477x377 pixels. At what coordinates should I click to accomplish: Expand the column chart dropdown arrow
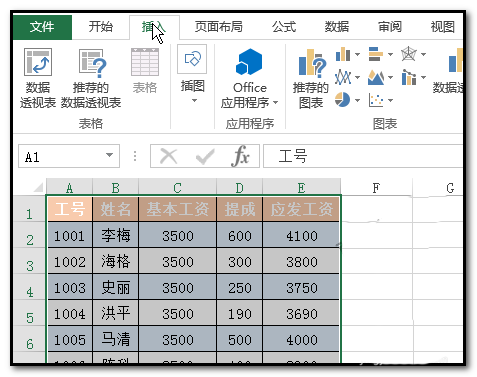357,54
